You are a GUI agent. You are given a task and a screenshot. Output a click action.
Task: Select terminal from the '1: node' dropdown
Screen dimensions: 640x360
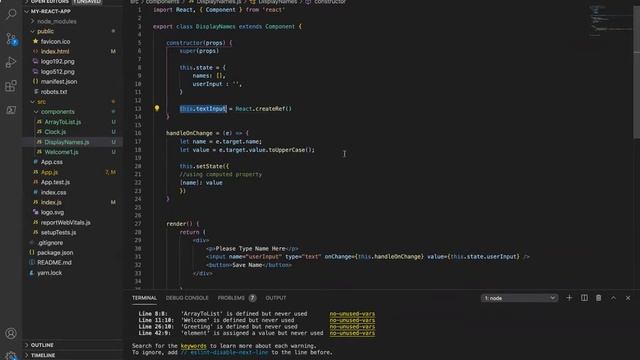[x=519, y=298]
